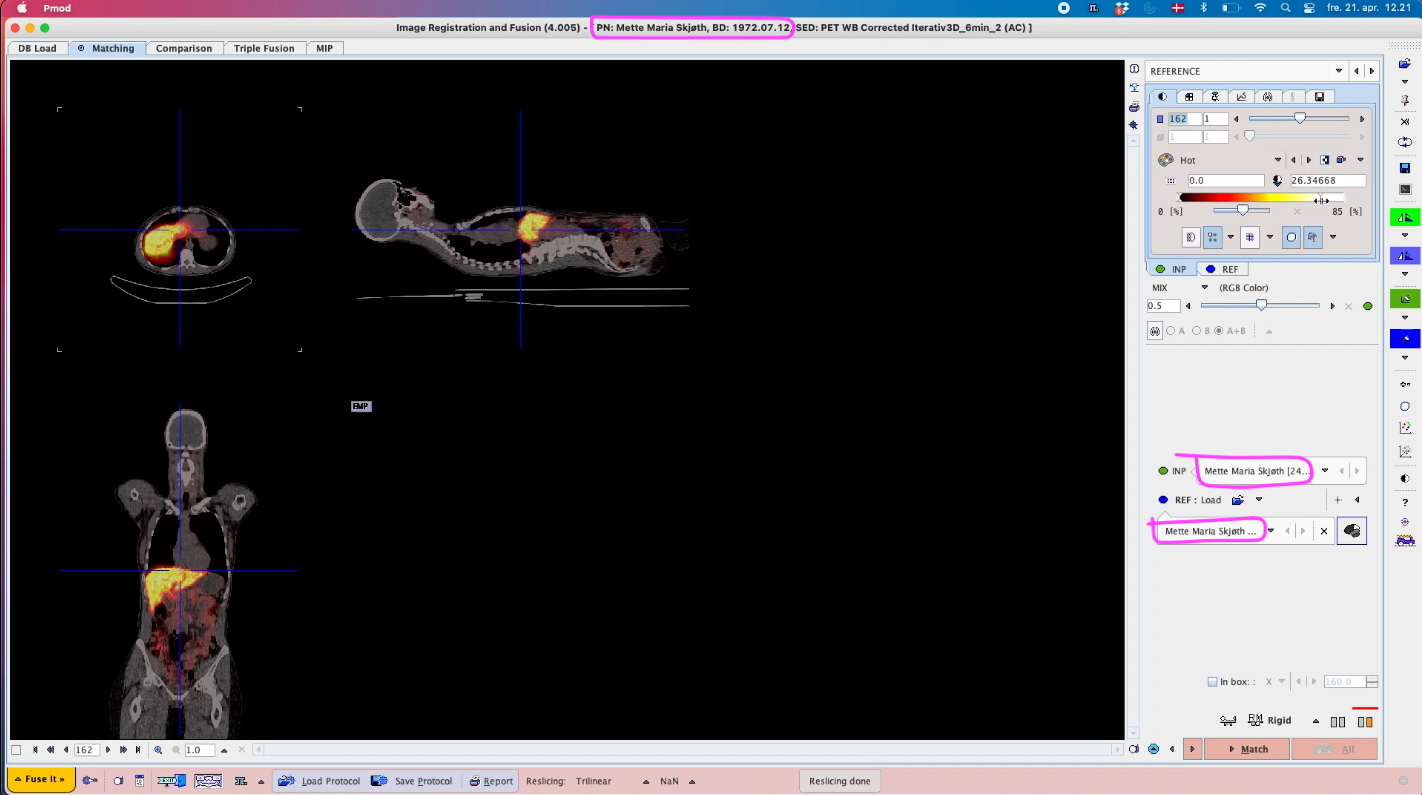Open the MIP tab
Image resolution: width=1422 pixels, height=795 pixels.
pyautogui.click(x=324, y=48)
